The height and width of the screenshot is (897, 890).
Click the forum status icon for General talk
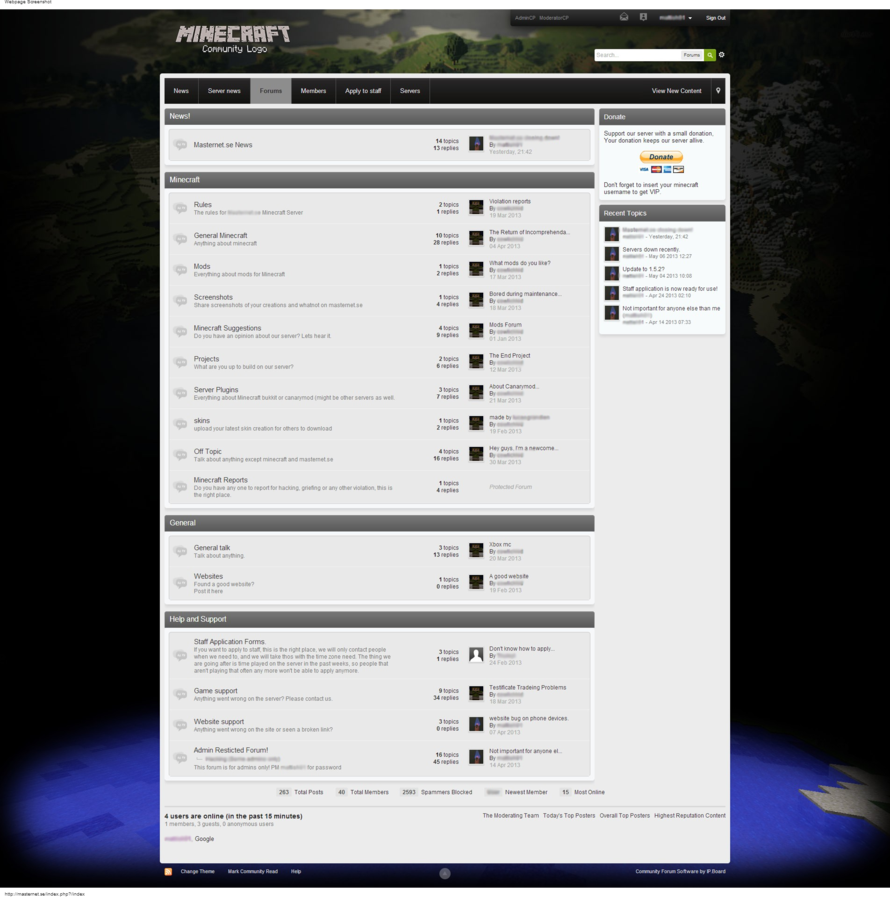181,551
